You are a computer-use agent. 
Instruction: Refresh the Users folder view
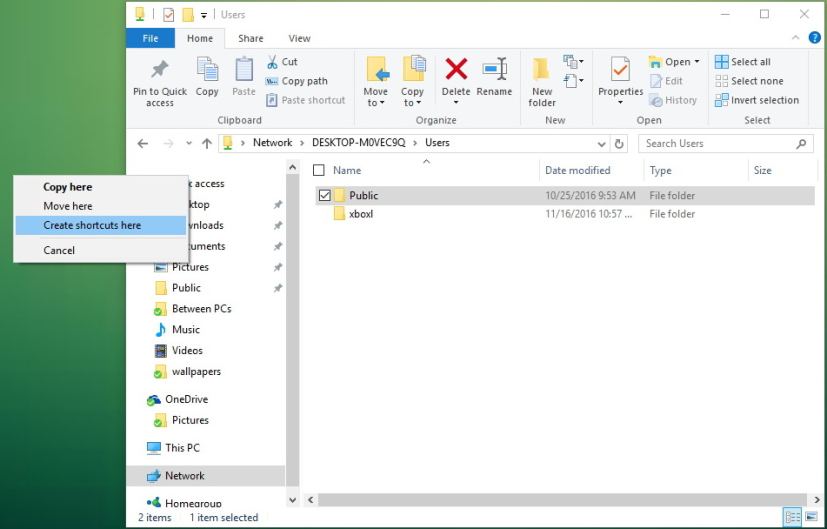click(x=619, y=143)
